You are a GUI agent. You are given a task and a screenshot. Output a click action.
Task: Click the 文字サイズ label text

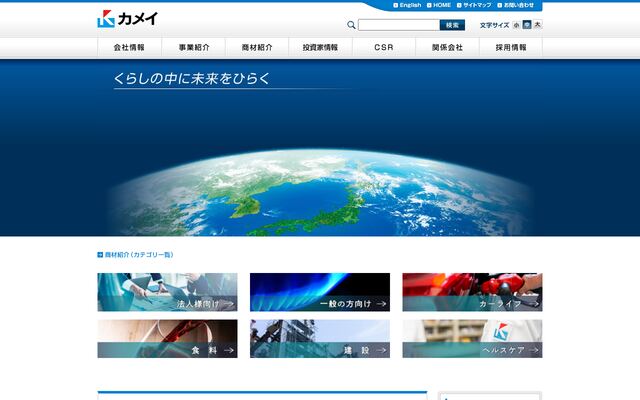(x=494, y=25)
